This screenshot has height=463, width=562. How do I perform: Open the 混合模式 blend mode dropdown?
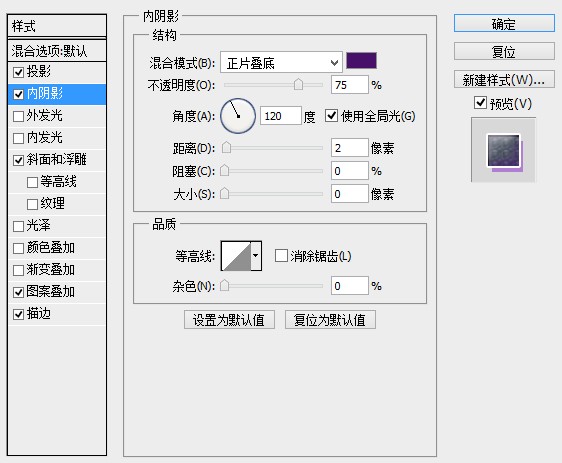(x=281, y=63)
